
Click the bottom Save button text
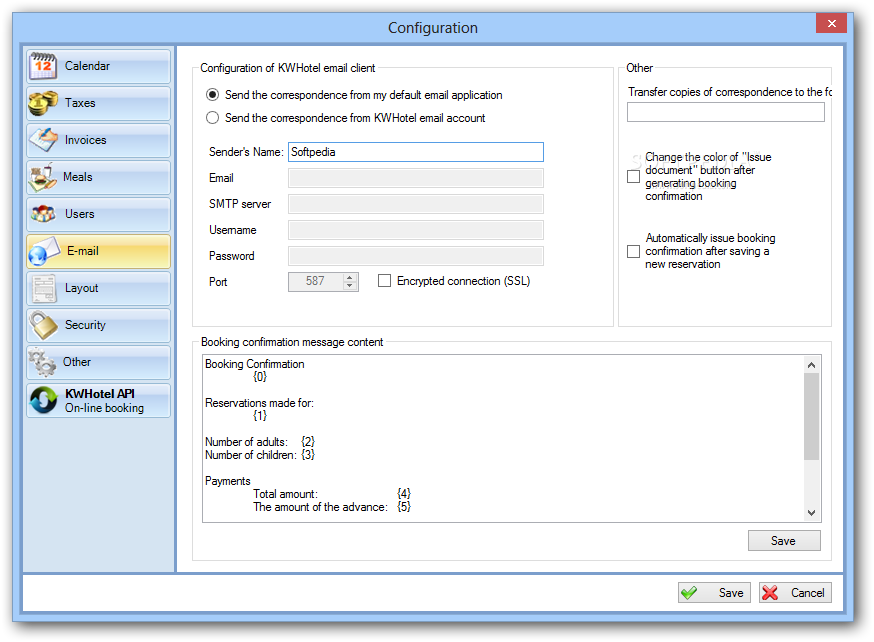pyautogui.click(x=731, y=593)
